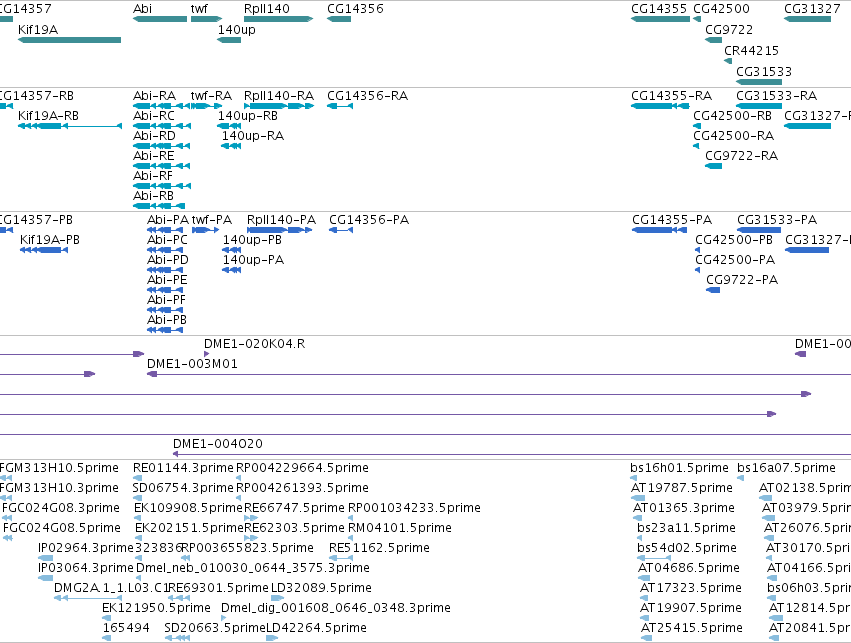Select the CG14356 gene label

[x=355, y=9]
